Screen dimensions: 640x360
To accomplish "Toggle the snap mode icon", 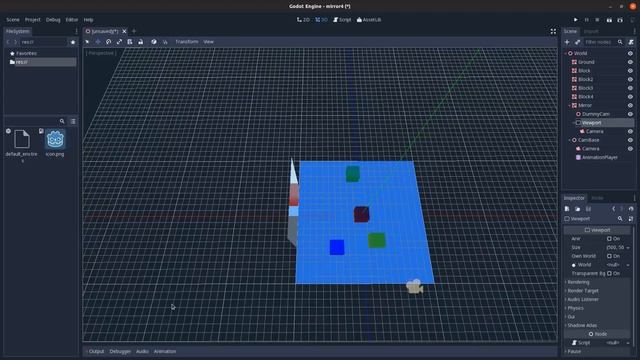I will [x=165, y=42].
